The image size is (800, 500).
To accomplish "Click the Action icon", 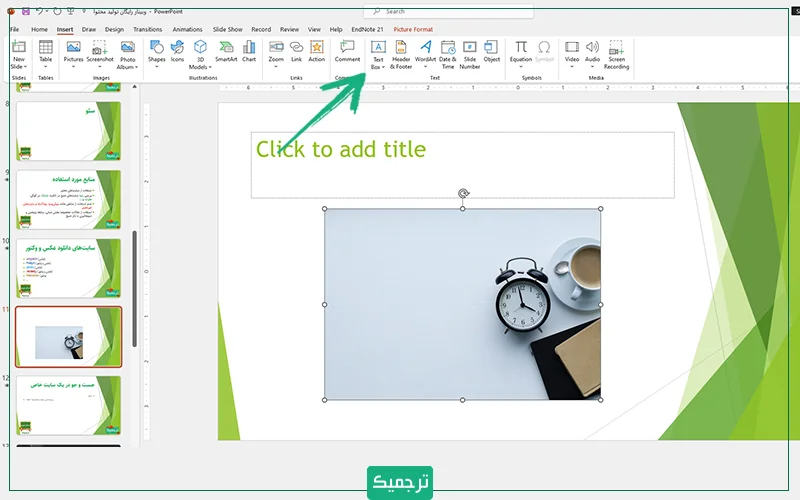I will pos(317,47).
